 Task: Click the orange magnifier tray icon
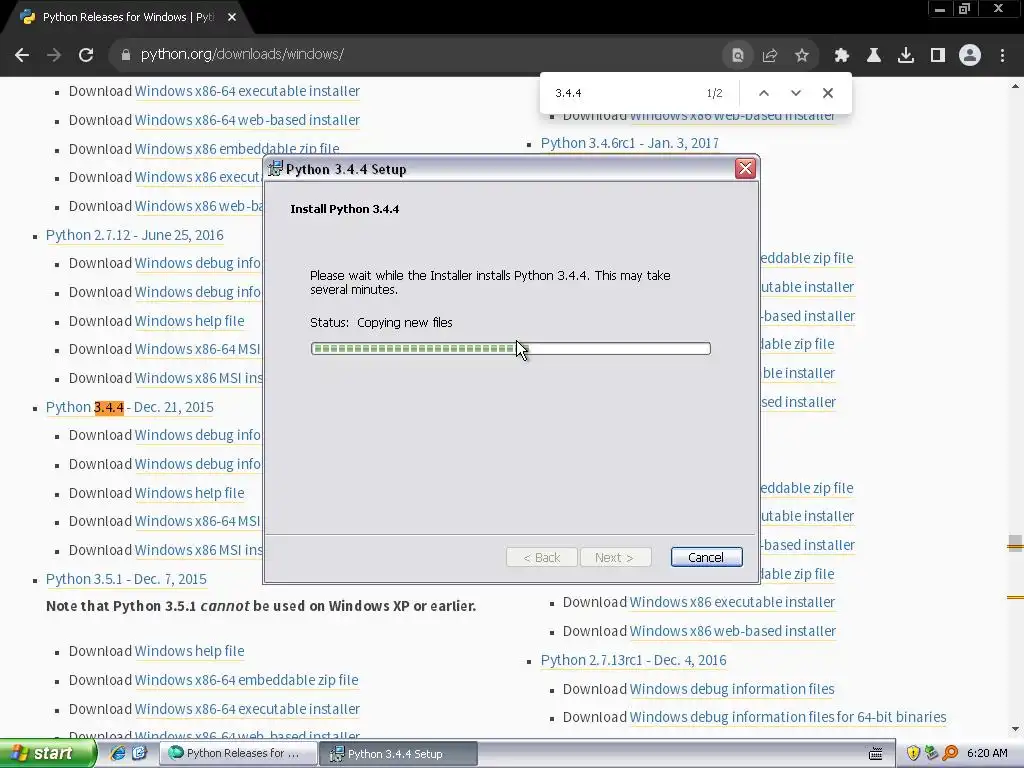(x=950, y=753)
